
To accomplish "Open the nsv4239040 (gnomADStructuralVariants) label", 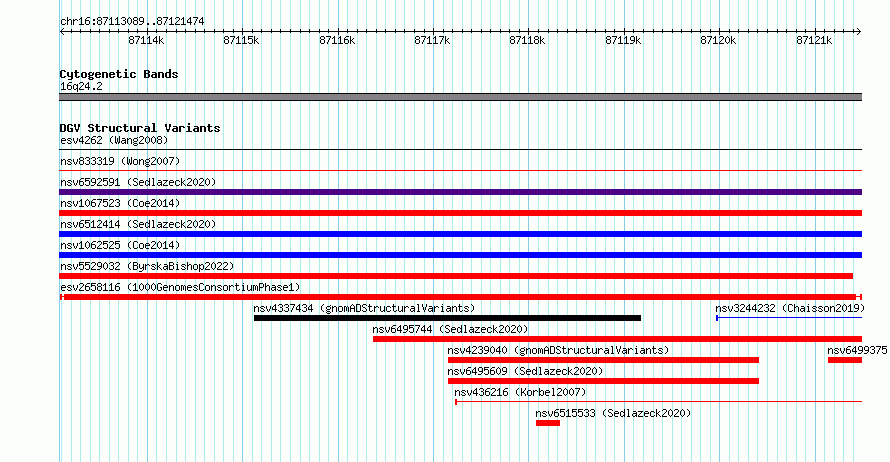I will 558,350.
